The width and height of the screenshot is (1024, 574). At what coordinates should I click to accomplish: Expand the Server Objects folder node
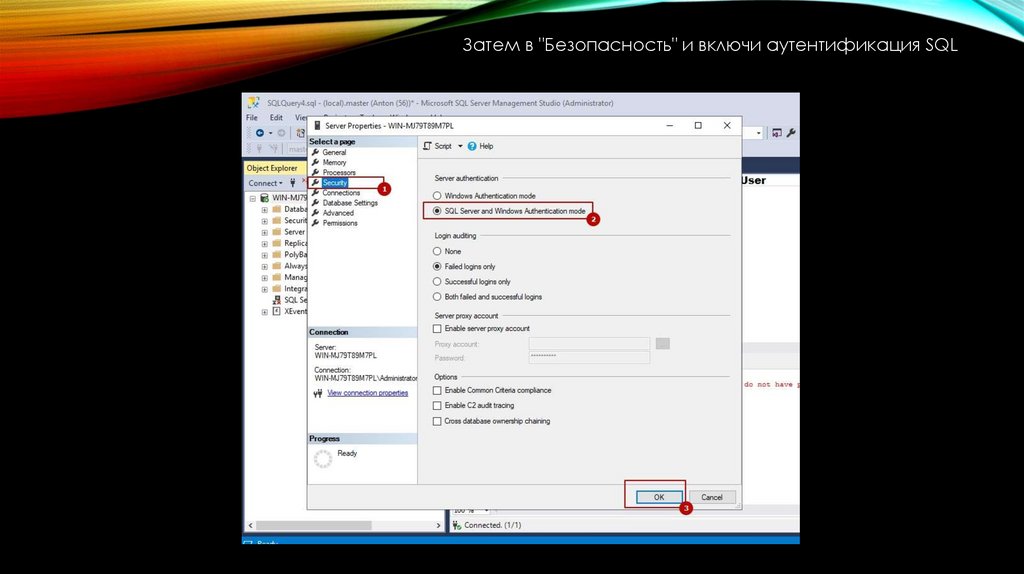(x=264, y=232)
